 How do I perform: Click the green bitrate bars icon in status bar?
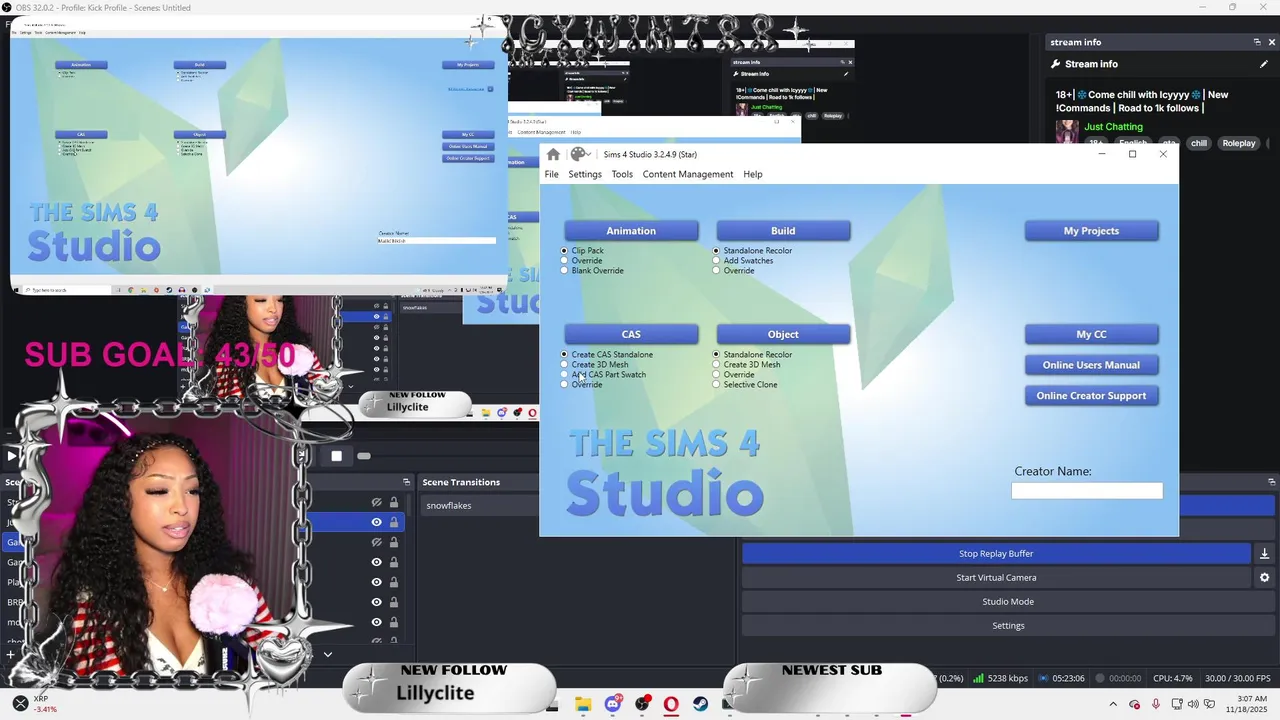click(x=978, y=678)
